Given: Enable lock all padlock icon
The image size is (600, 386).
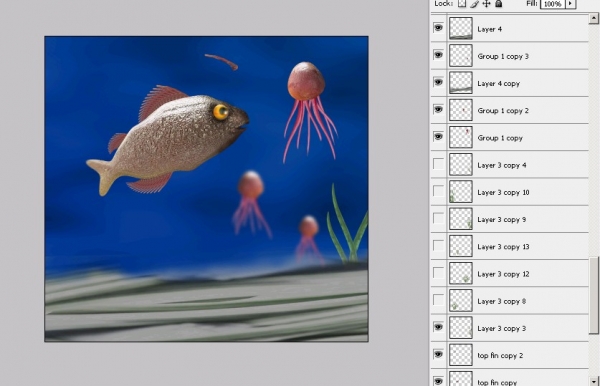Looking at the screenshot, I should (x=498, y=4).
